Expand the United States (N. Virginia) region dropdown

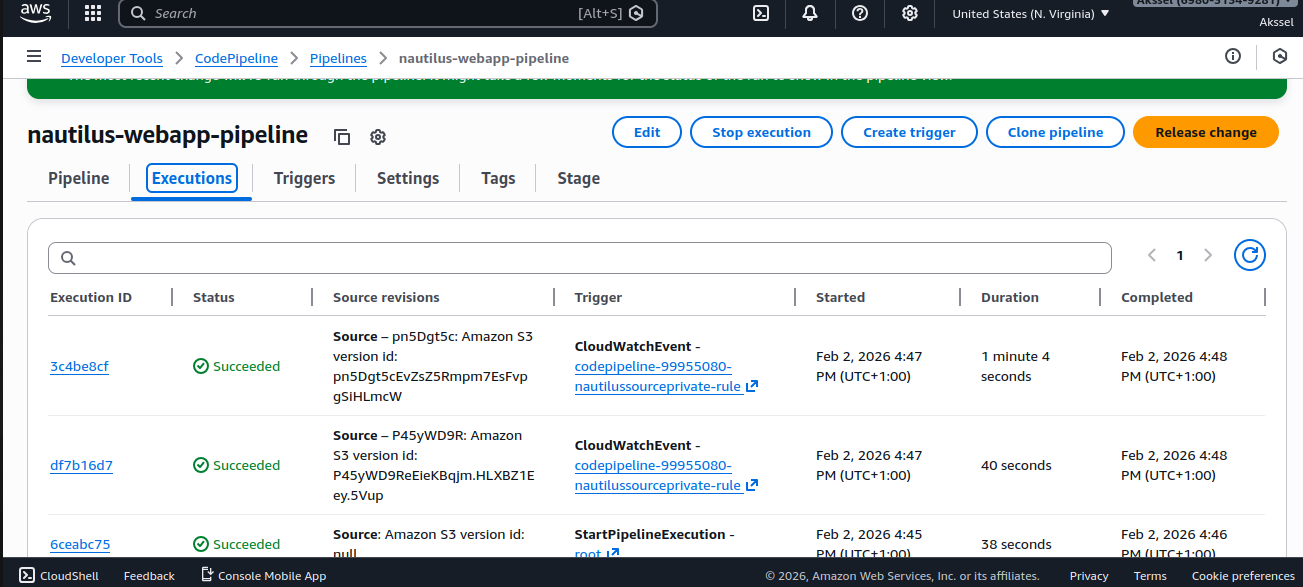click(1030, 14)
